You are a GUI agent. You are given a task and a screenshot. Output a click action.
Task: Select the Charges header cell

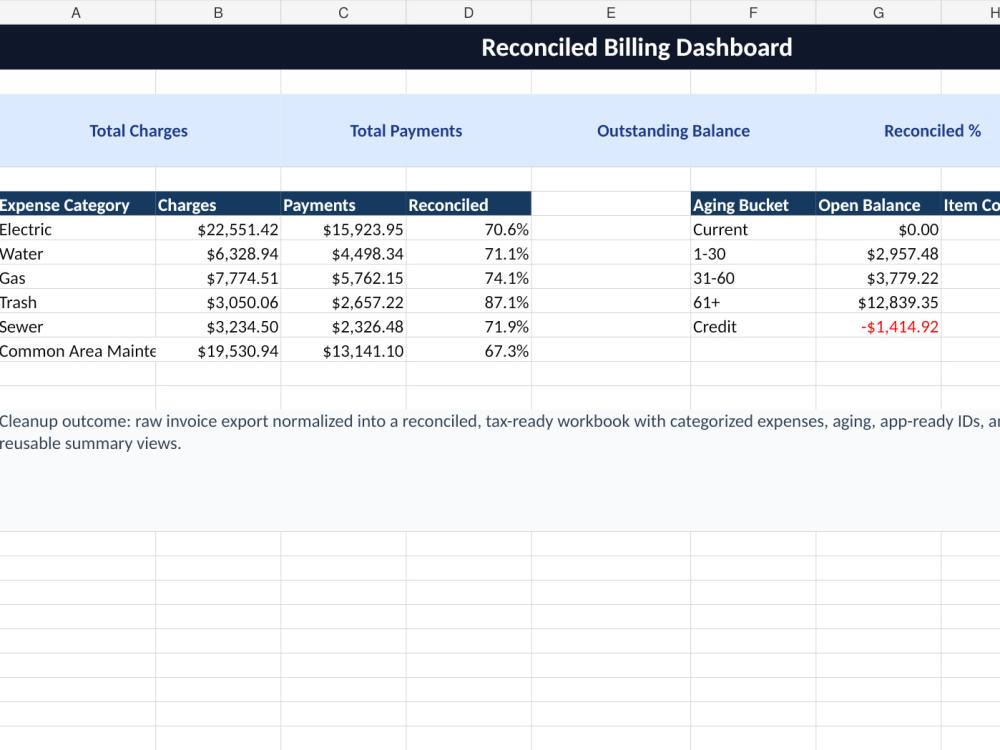click(218, 204)
